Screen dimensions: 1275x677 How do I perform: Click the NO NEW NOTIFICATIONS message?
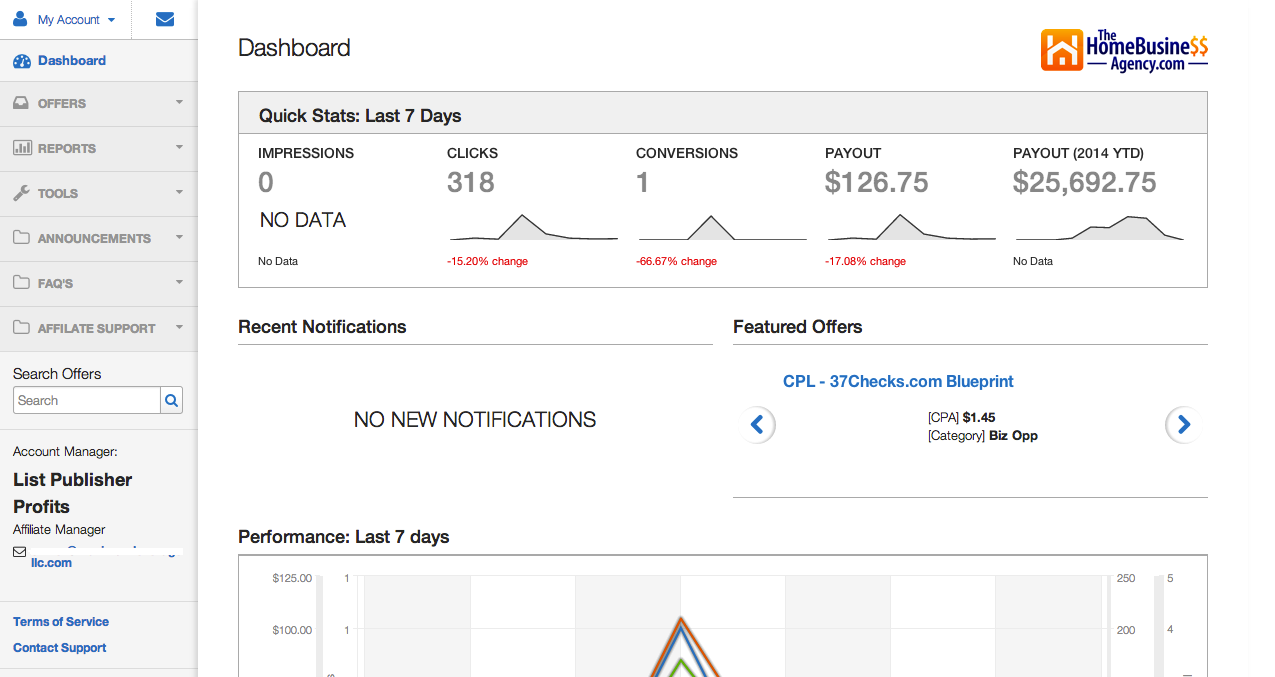point(475,420)
